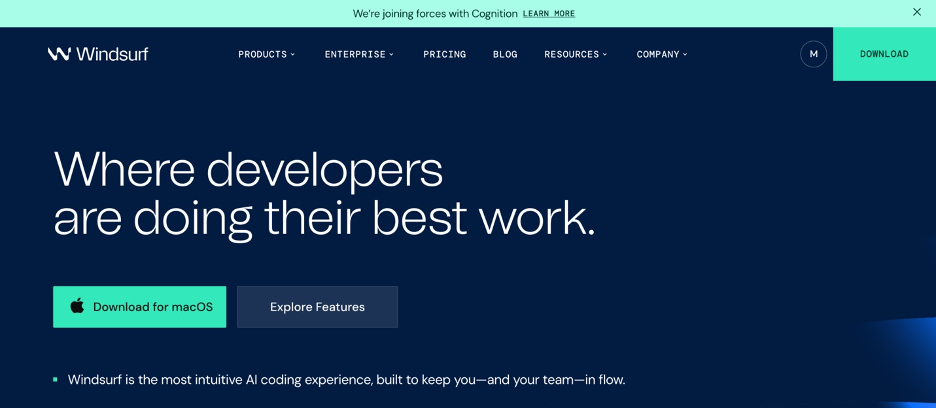This screenshot has width=936, height=408.
Task: Dismiss the Cognition announcement banner
Action: pos(916,13)
